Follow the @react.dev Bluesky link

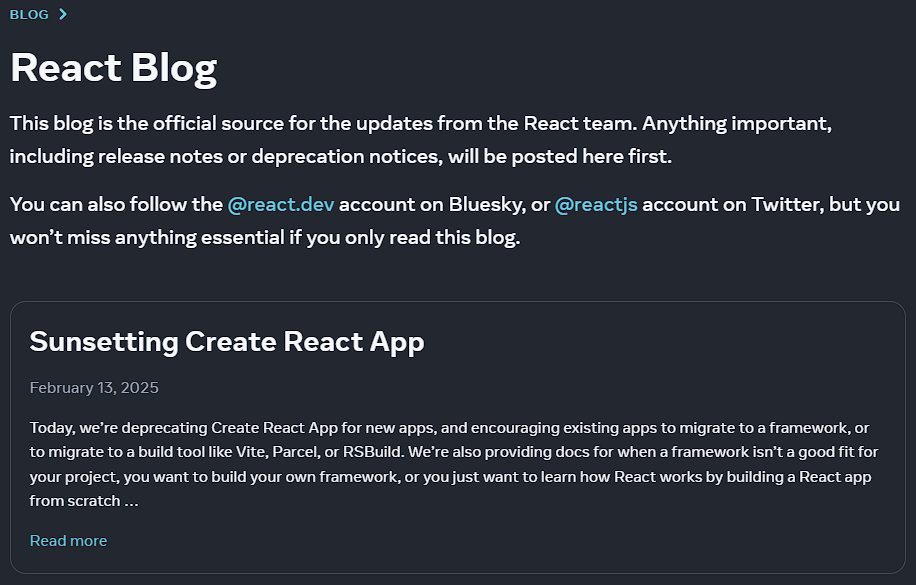[280, 205]
